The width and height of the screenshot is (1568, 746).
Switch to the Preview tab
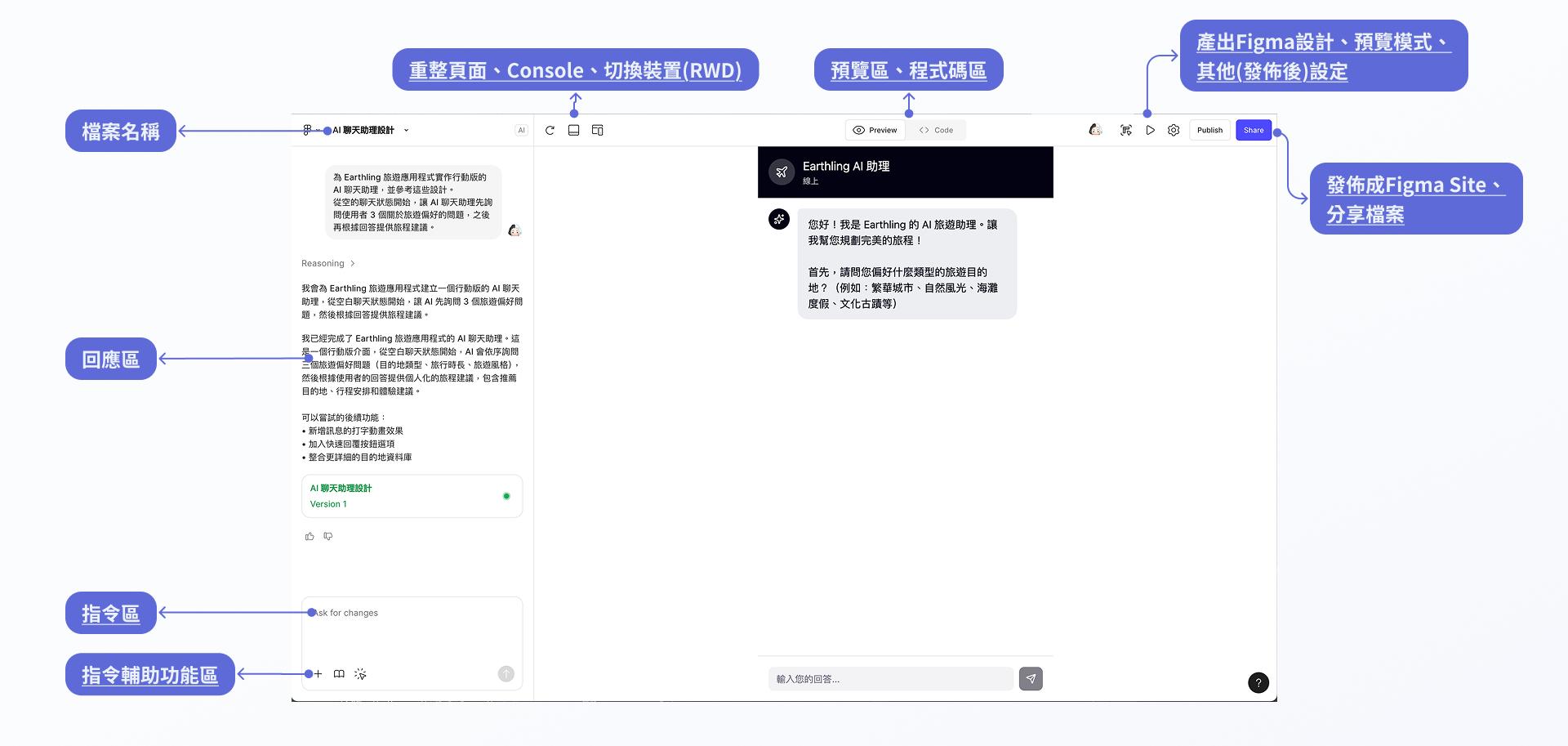(x=875, y=131)
